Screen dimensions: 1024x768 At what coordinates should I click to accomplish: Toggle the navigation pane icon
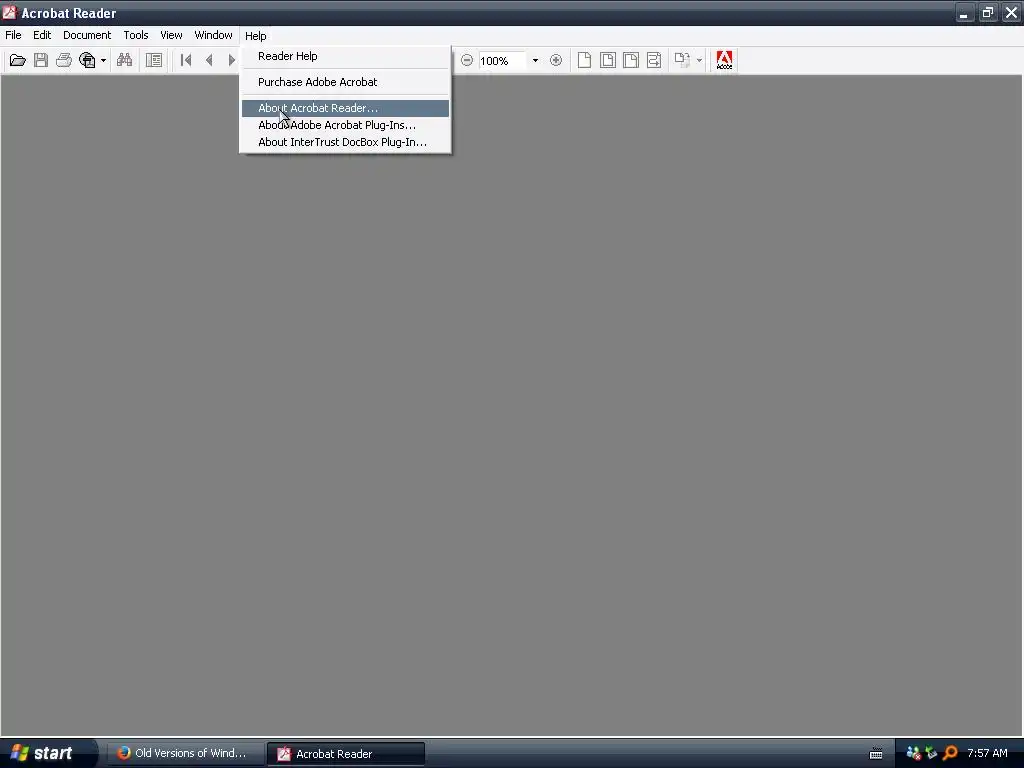pos(154,61)
